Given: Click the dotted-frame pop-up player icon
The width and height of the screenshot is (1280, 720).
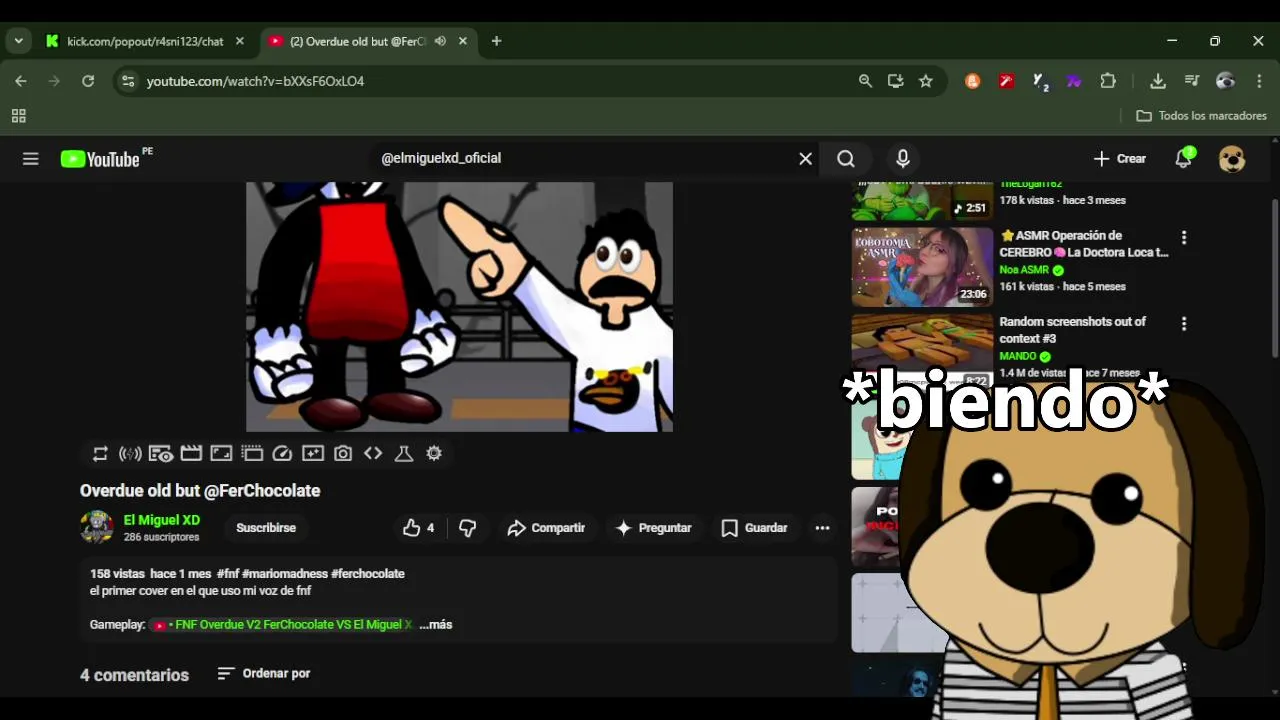Looking at the screenshot, I should 252,453.
